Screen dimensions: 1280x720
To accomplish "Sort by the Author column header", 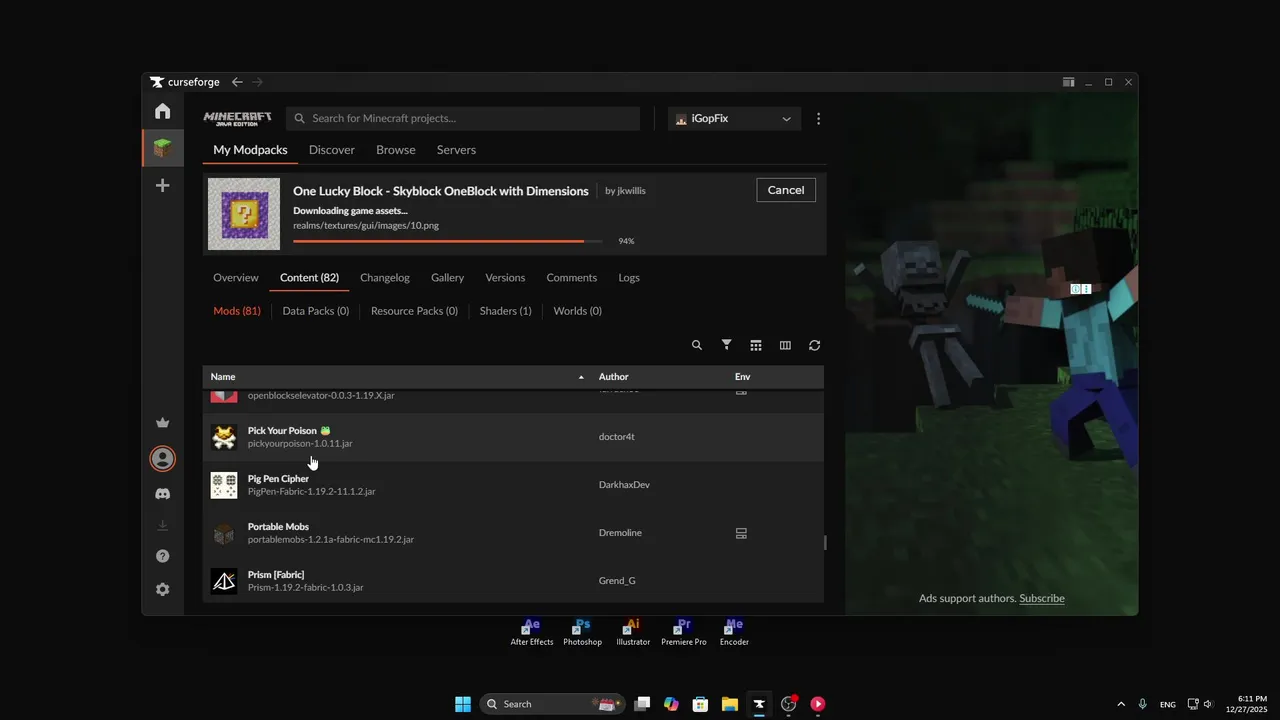I will click(613, 377).
